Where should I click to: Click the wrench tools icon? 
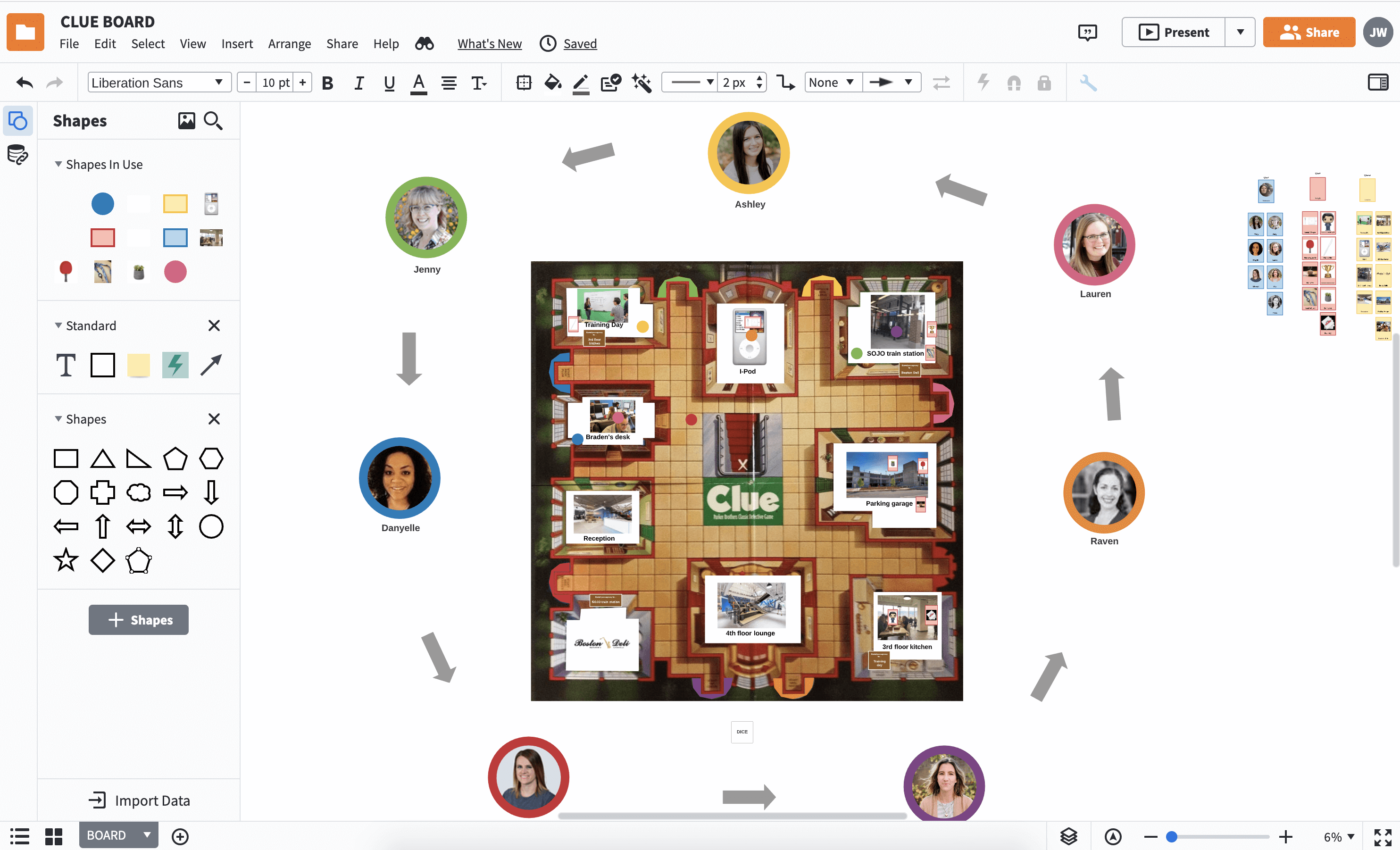pos(1088,83)
